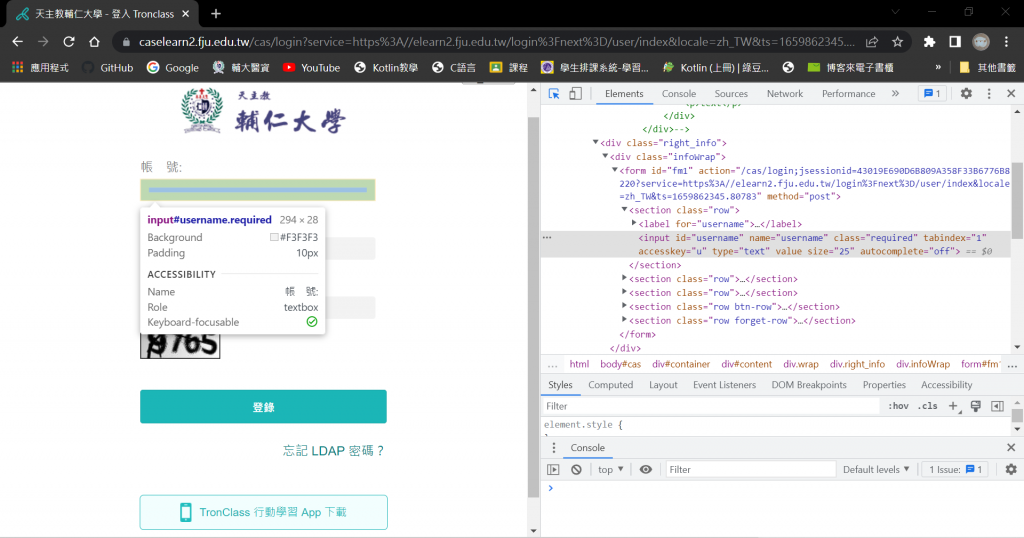The width and height of the screenshot is (1024, 538).
Task: Open the extensions puzzle icon
Action: click(x=929, y=42)
